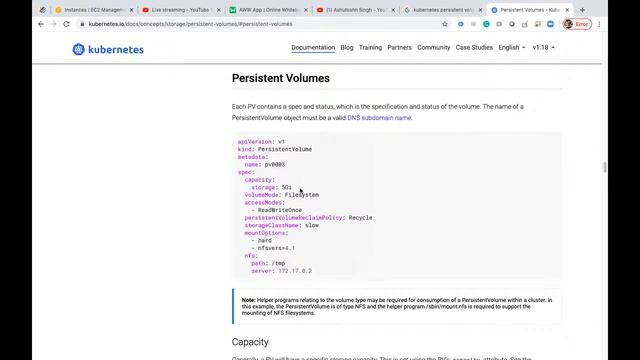This screenshot has height=360, width=640.
Task: Close the Instances EC2 Management tab
Action: (x=131, y=10)
